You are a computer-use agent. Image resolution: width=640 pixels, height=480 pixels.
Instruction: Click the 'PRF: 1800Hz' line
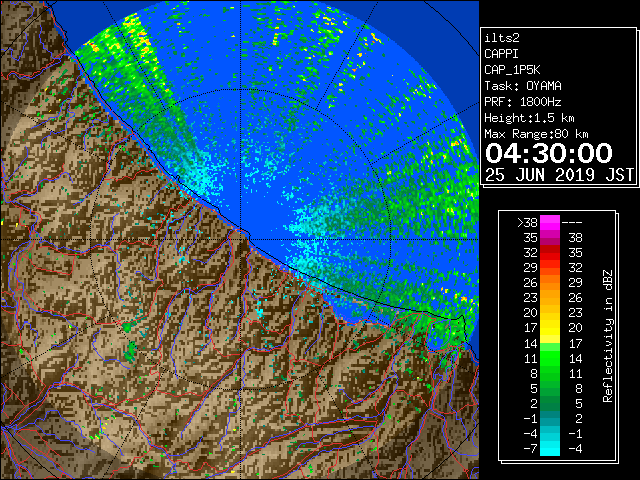(523, 102)
